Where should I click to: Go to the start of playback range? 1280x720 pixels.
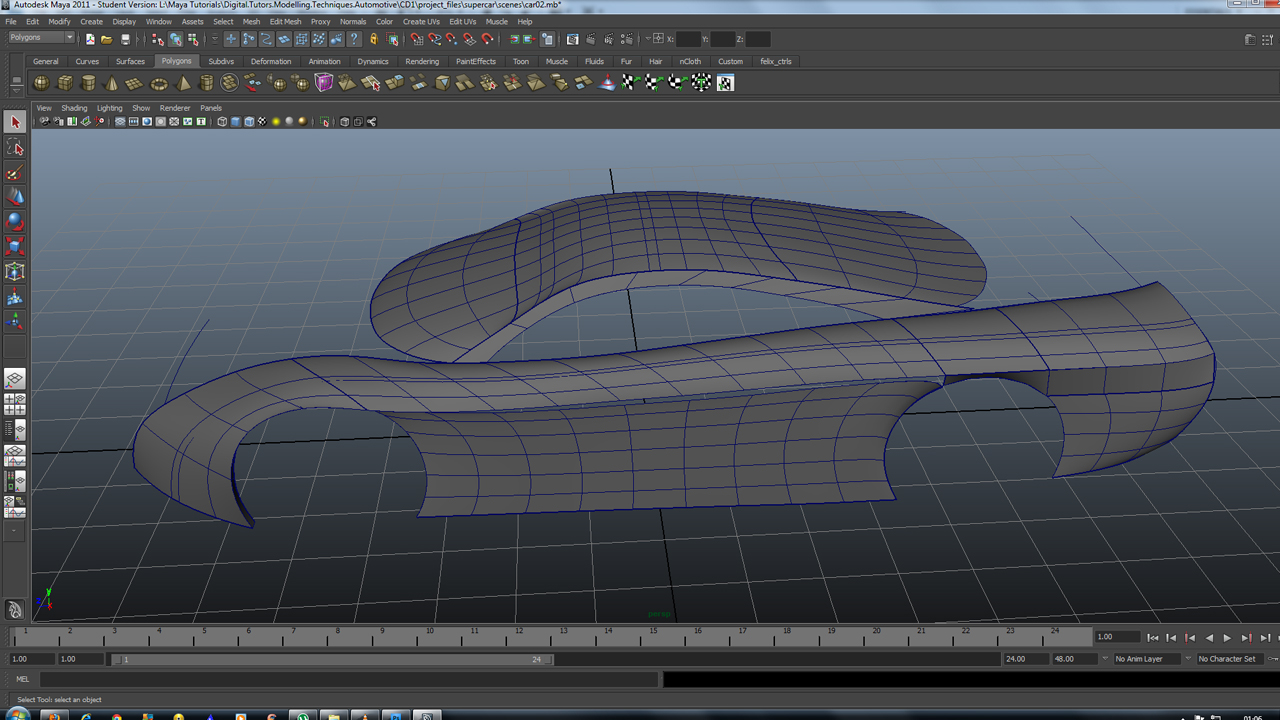click(x=1153, y=637)
